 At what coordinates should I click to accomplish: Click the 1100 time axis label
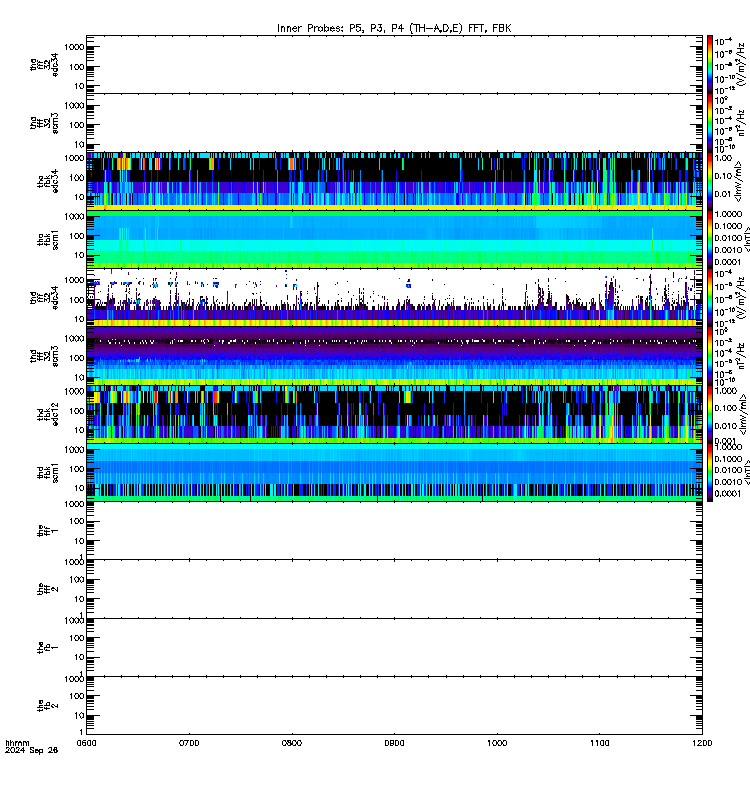[599, 743]
